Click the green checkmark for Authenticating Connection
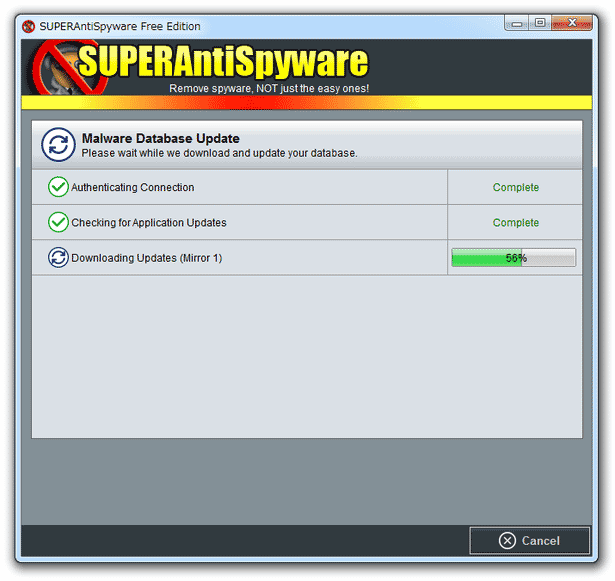The image size is (615, 581). [x=58, y=187]
